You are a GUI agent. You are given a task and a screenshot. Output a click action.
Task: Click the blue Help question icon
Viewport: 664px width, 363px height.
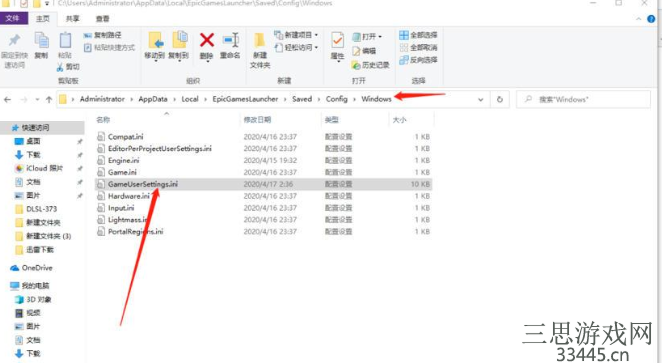pyautogui.click(x=651, y=19)
